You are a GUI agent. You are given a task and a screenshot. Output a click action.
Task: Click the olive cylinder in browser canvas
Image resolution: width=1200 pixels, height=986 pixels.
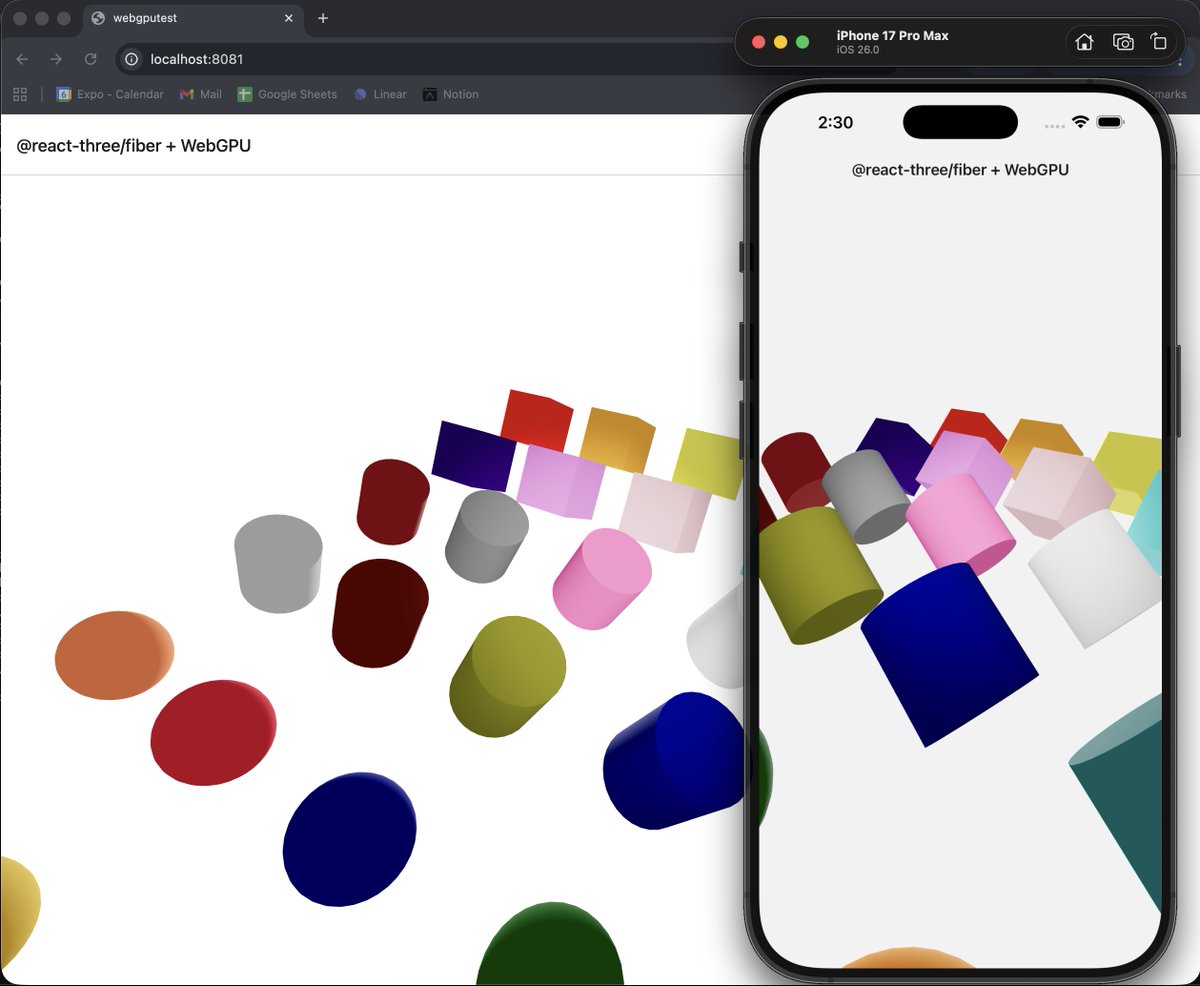(x=507, y=677)
